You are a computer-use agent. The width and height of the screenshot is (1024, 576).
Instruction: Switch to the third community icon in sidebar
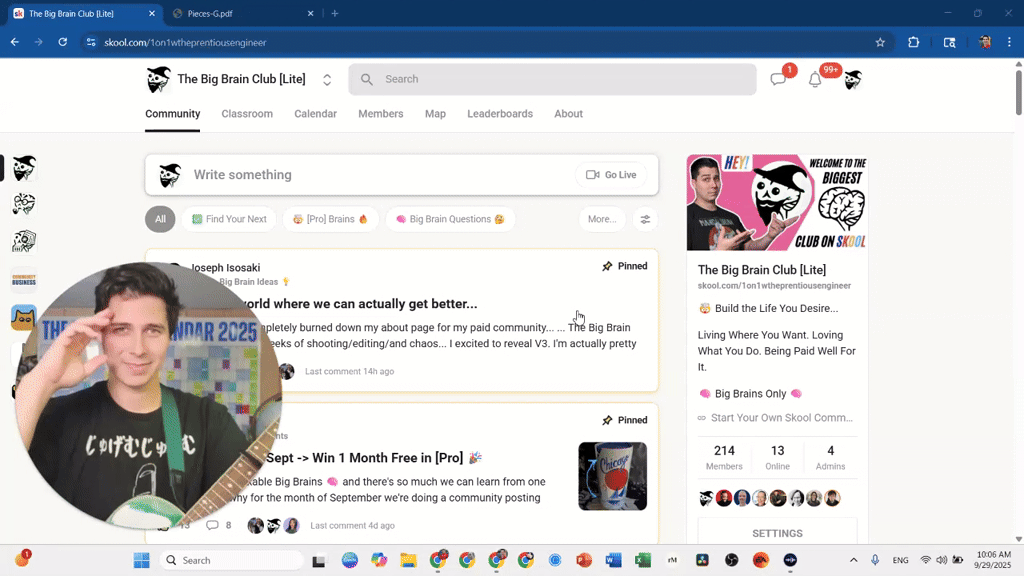coord(24,241)
